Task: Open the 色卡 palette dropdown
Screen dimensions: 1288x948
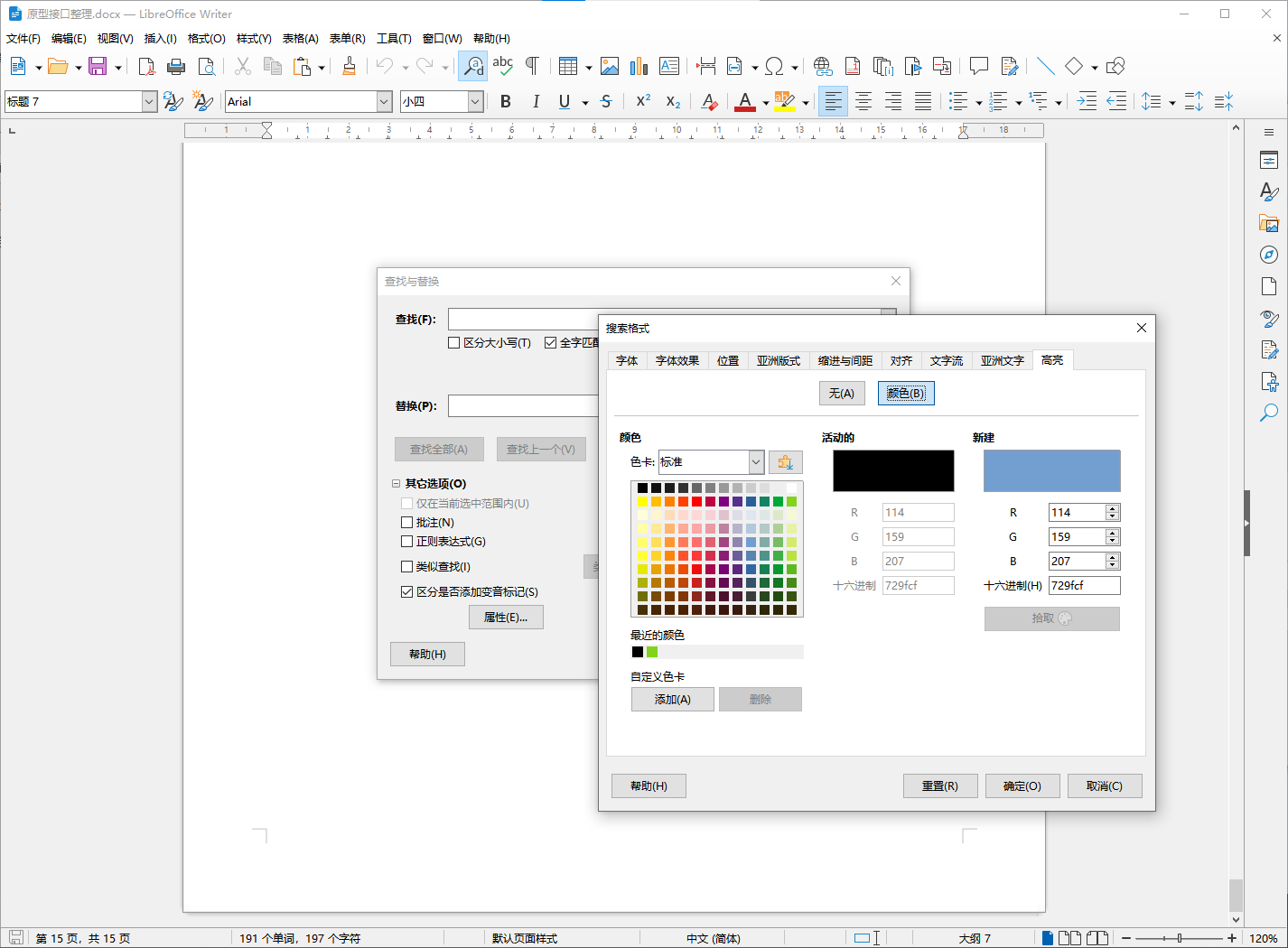Action: coord(756,462)
